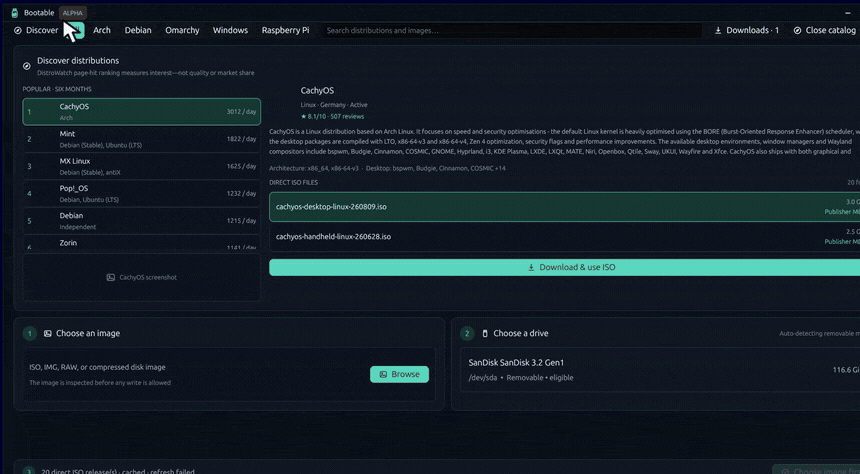Click the drive icon next to Choose a drive
Screen dimensions: 860x474
(485, 333)
